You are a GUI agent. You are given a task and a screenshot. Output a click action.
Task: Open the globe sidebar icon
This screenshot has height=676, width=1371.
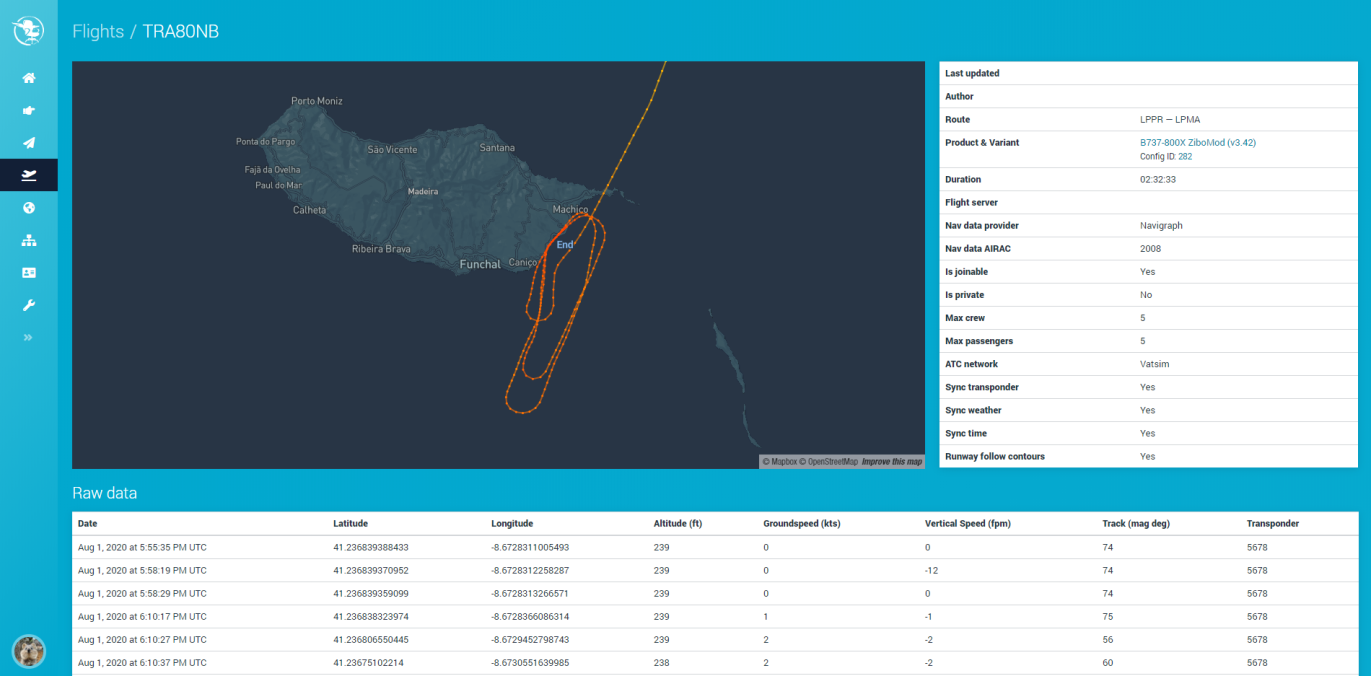pos(29,208)
